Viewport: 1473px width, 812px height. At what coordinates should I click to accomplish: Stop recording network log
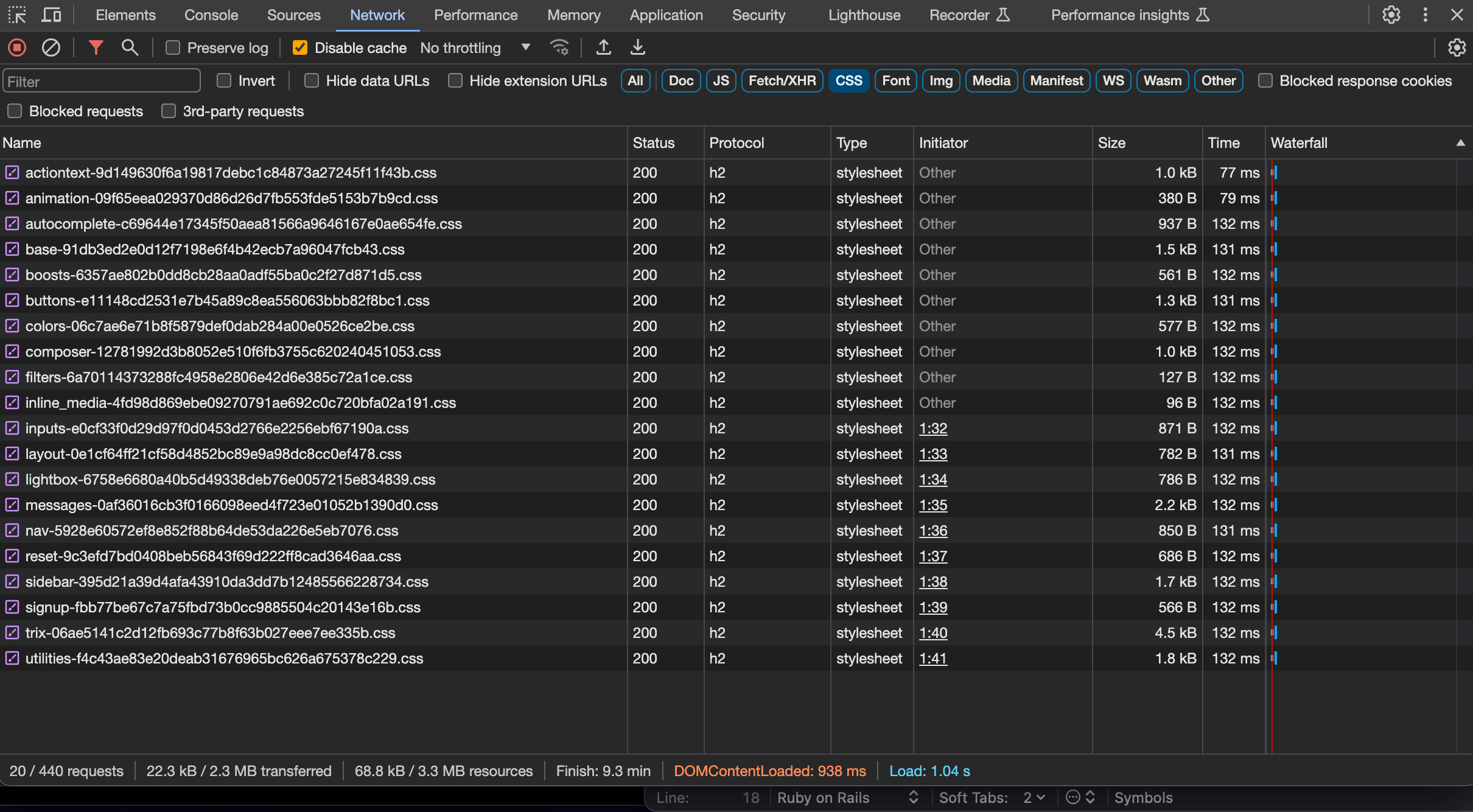point(17,47)
